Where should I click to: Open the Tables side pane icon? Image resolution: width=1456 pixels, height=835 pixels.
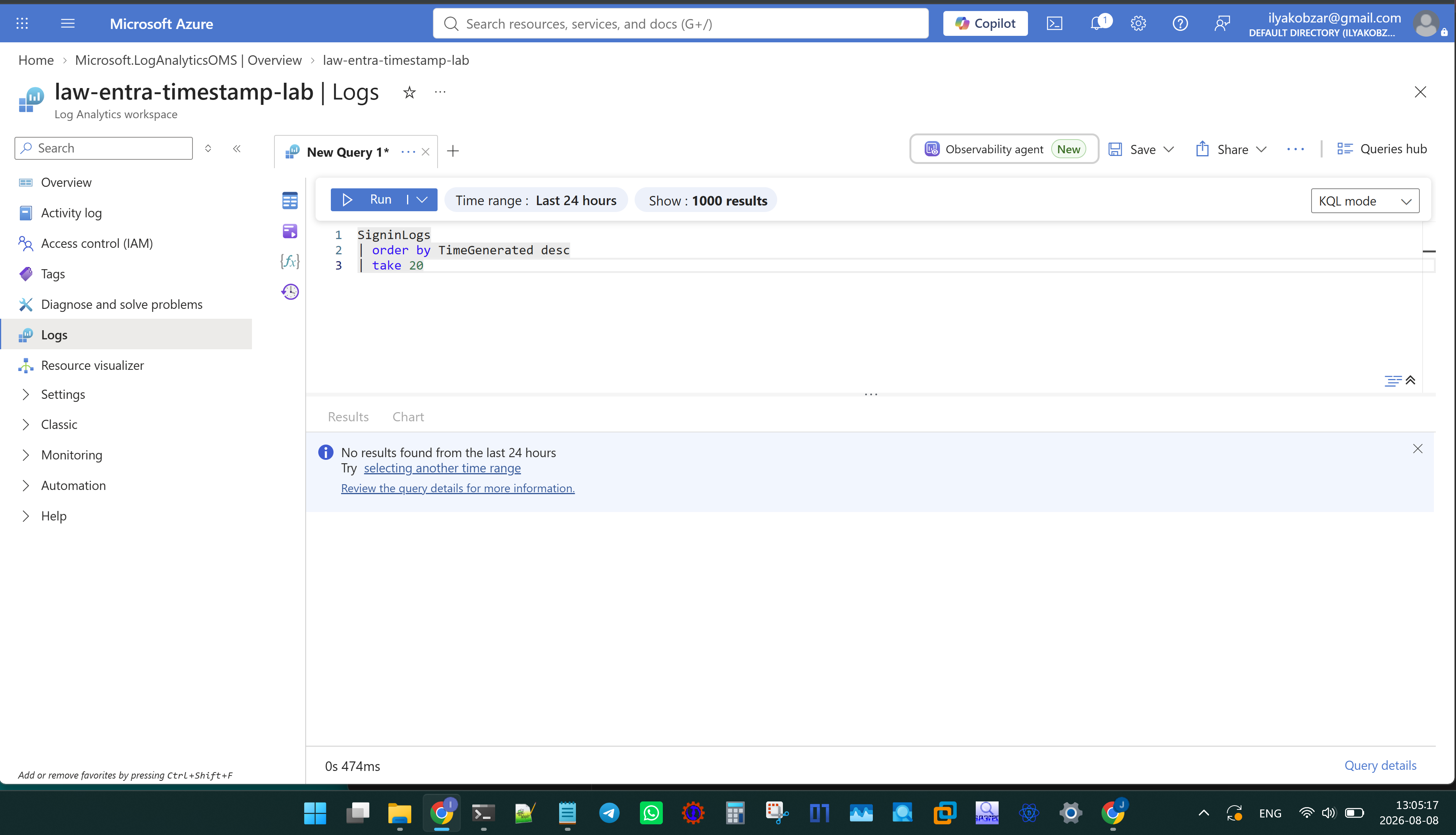(x=290, y=201)
